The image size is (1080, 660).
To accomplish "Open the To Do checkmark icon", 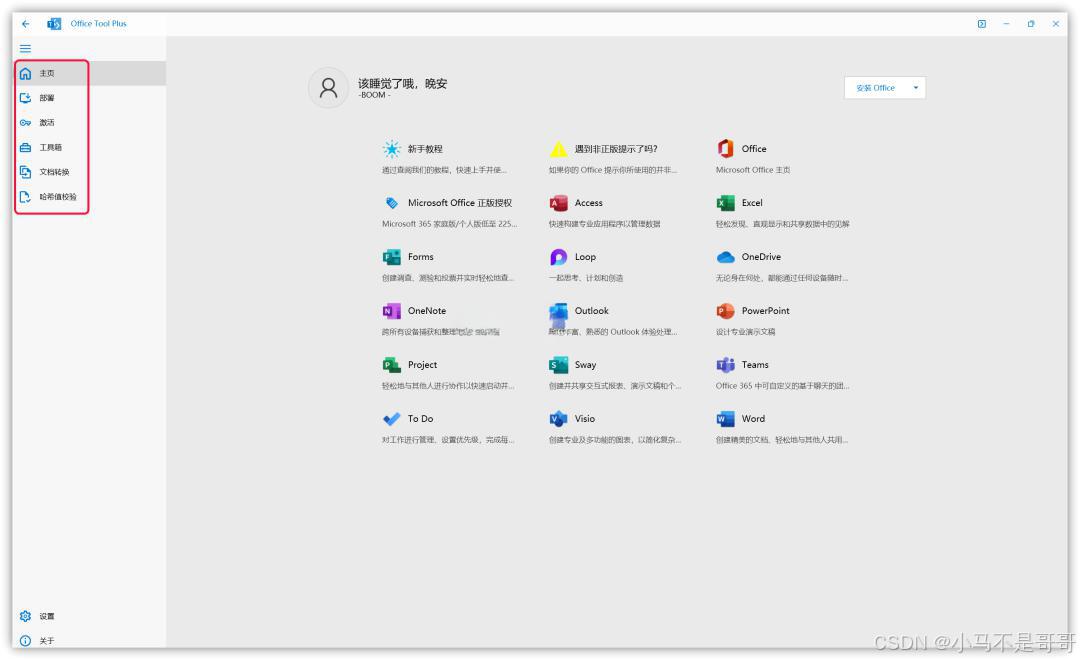I will click(x=391, y=419).
